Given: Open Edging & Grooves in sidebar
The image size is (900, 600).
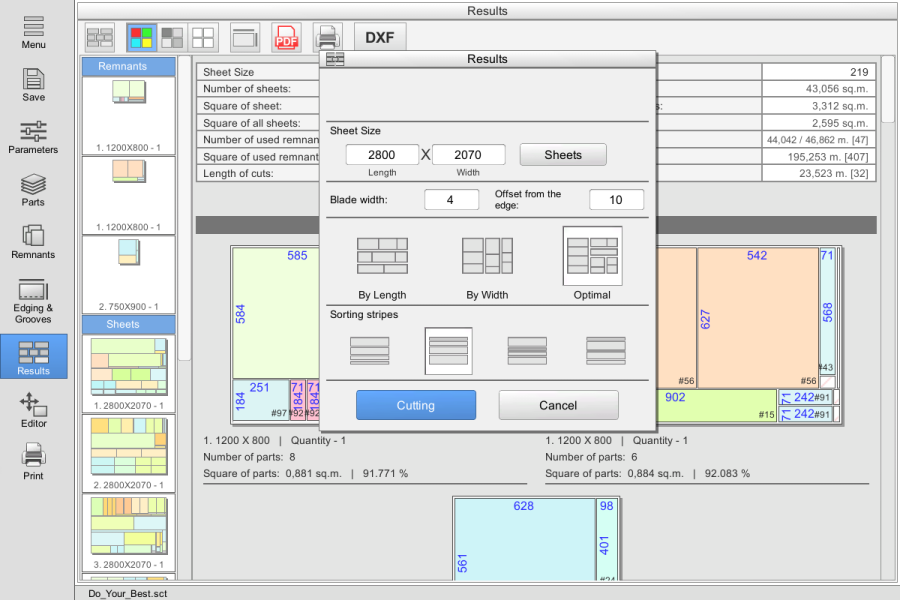Looking at the screenshot, I should pyautogui.click(x=33, y=301).
